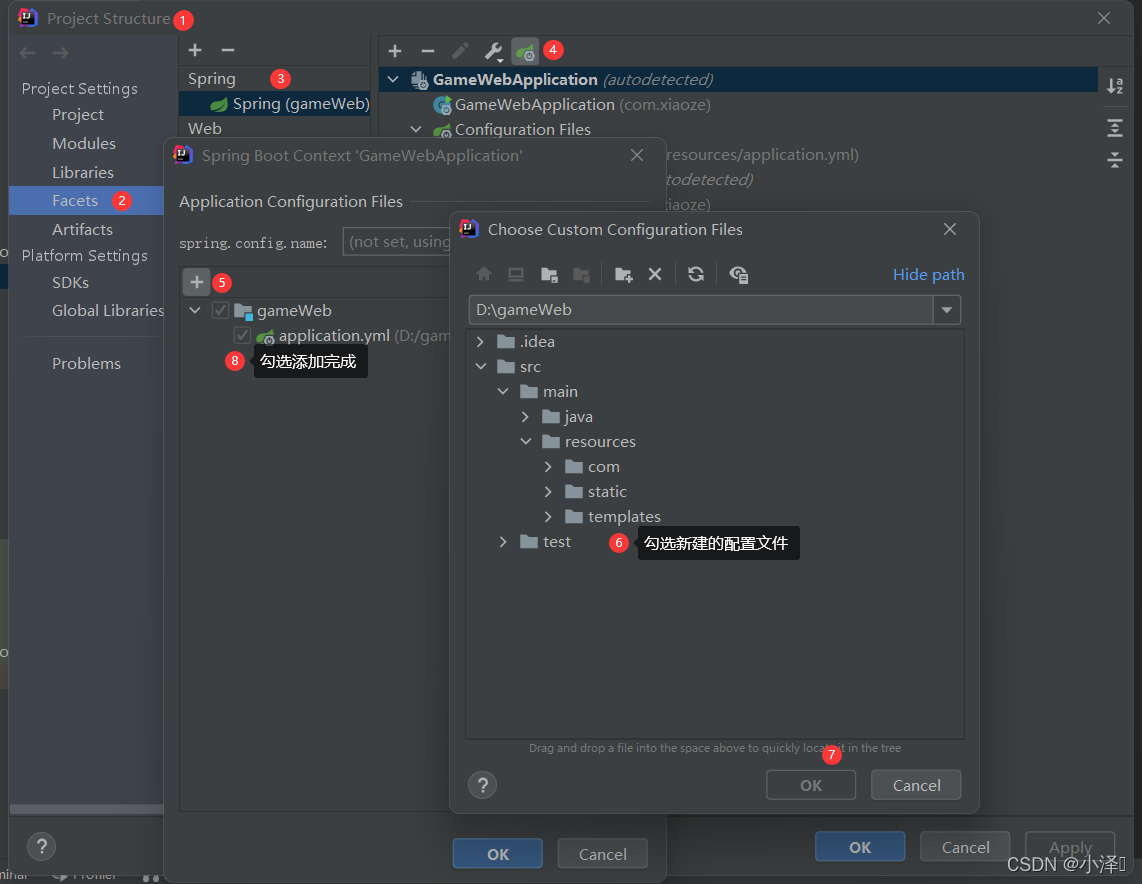Click the project directory icon in file chooser
The width and height of the screenshot is (1142, 884).
pyautogui.click(x=549, y=275)
